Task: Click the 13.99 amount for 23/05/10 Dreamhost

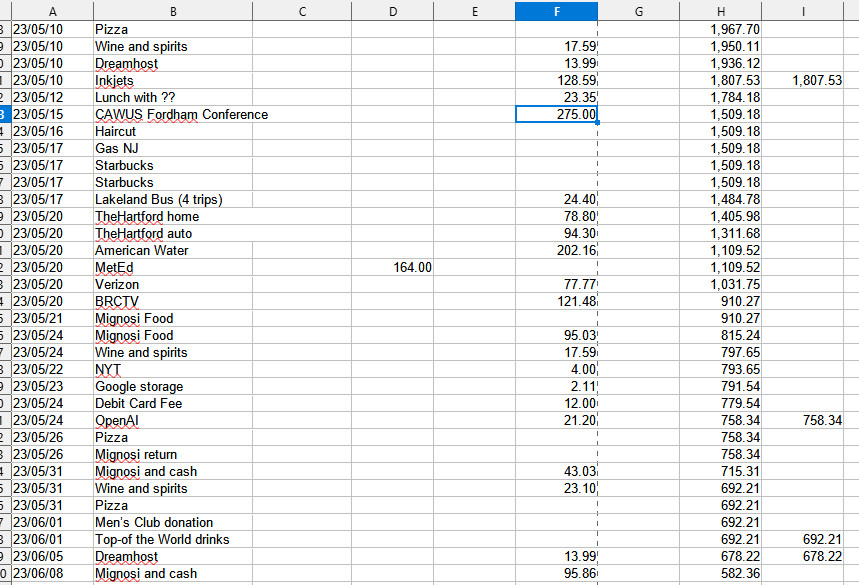Action: [x=557, y=63]
